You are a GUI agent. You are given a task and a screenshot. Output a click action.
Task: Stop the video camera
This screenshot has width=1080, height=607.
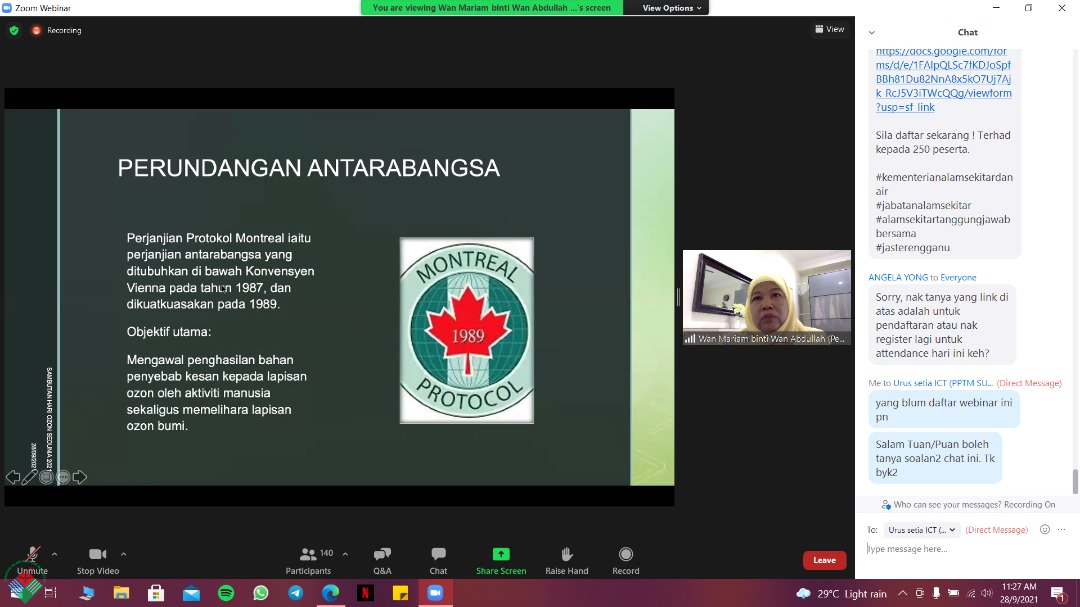[98, 560]
